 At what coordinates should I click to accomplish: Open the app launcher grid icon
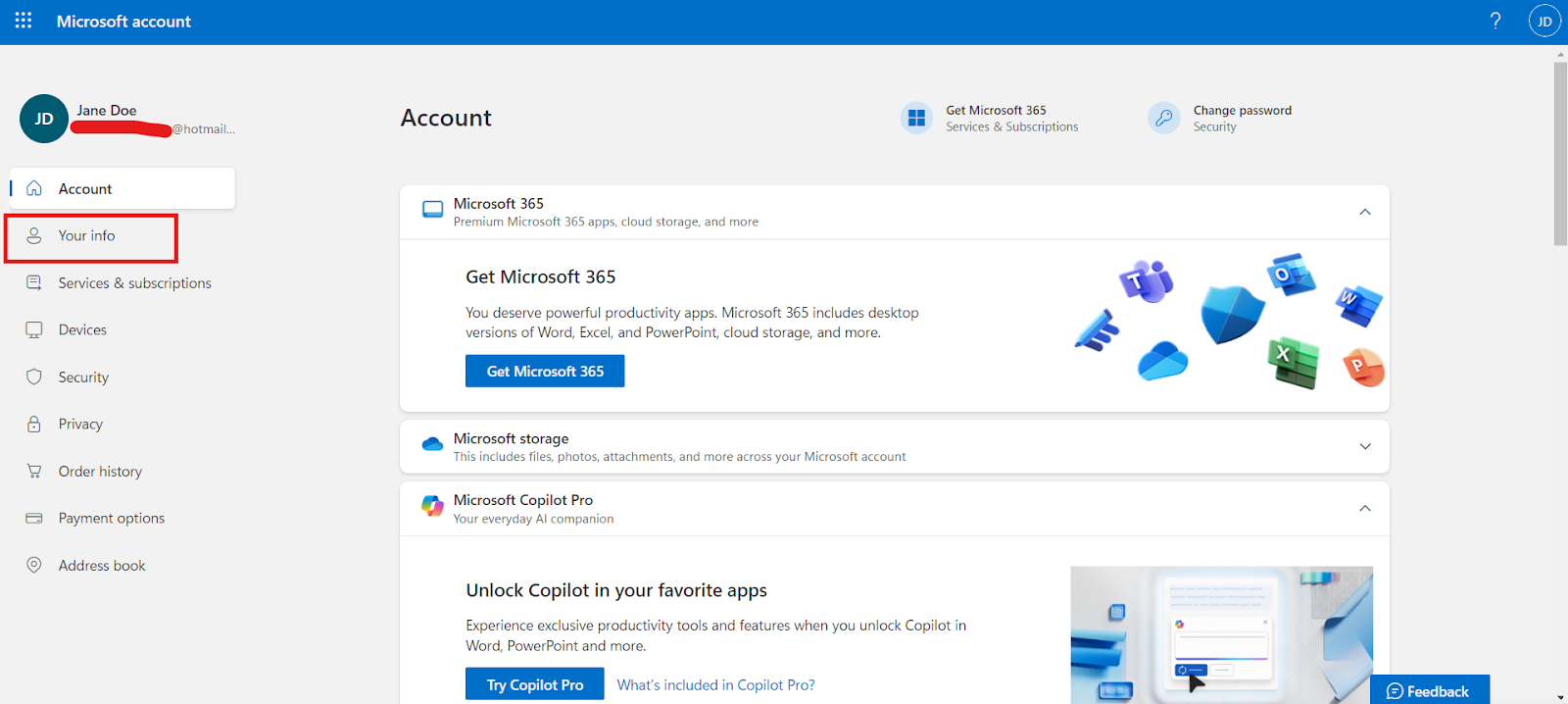pos(24,21)
